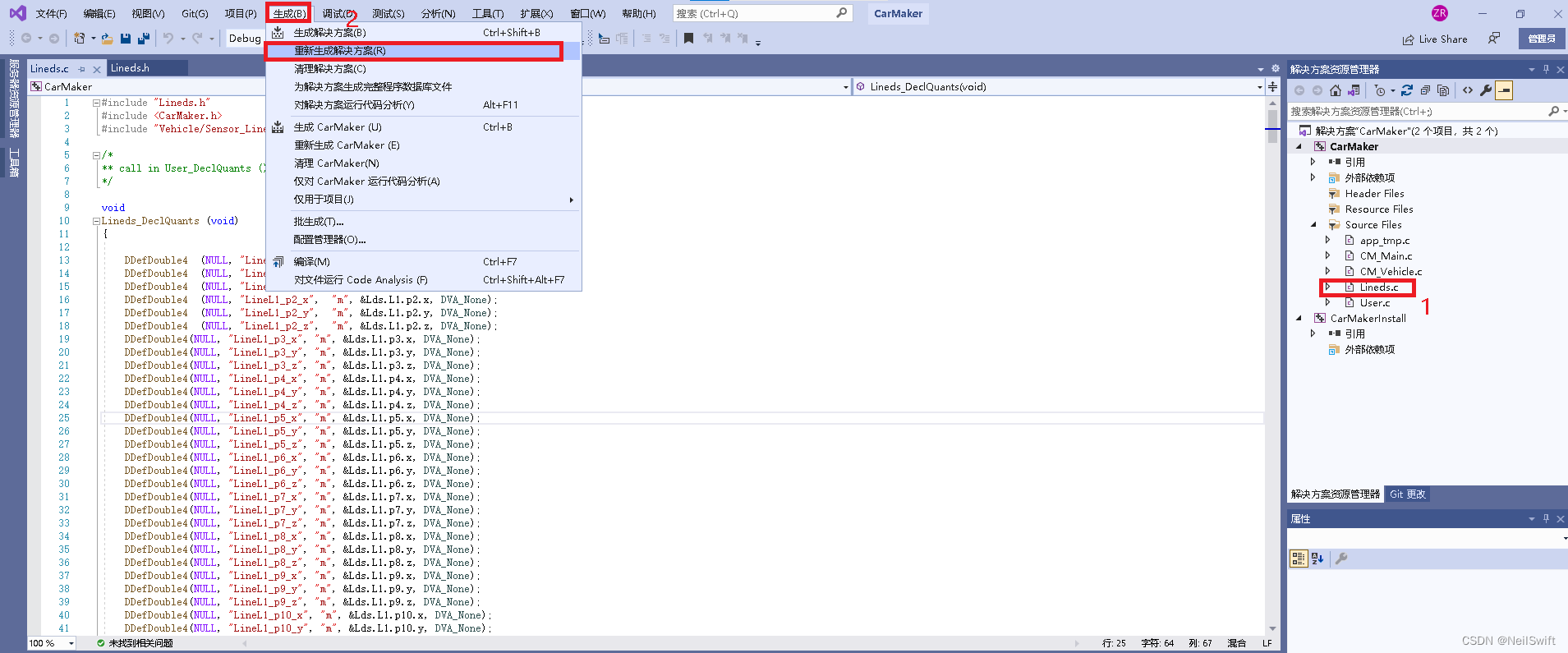1568x653 pixels.
Task: Toggle auto-hide pin on Solution Explorer panel
Action: click(1546, 69)
